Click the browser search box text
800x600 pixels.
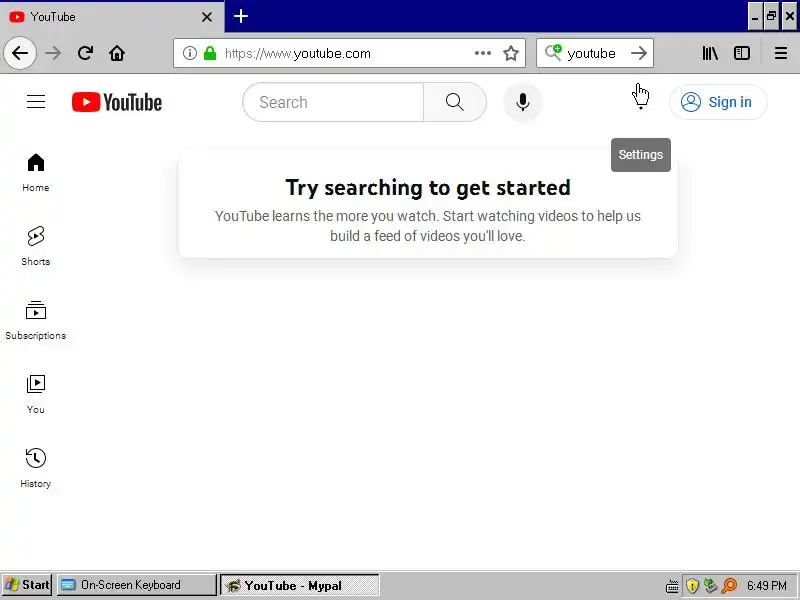tap(591, 53)
